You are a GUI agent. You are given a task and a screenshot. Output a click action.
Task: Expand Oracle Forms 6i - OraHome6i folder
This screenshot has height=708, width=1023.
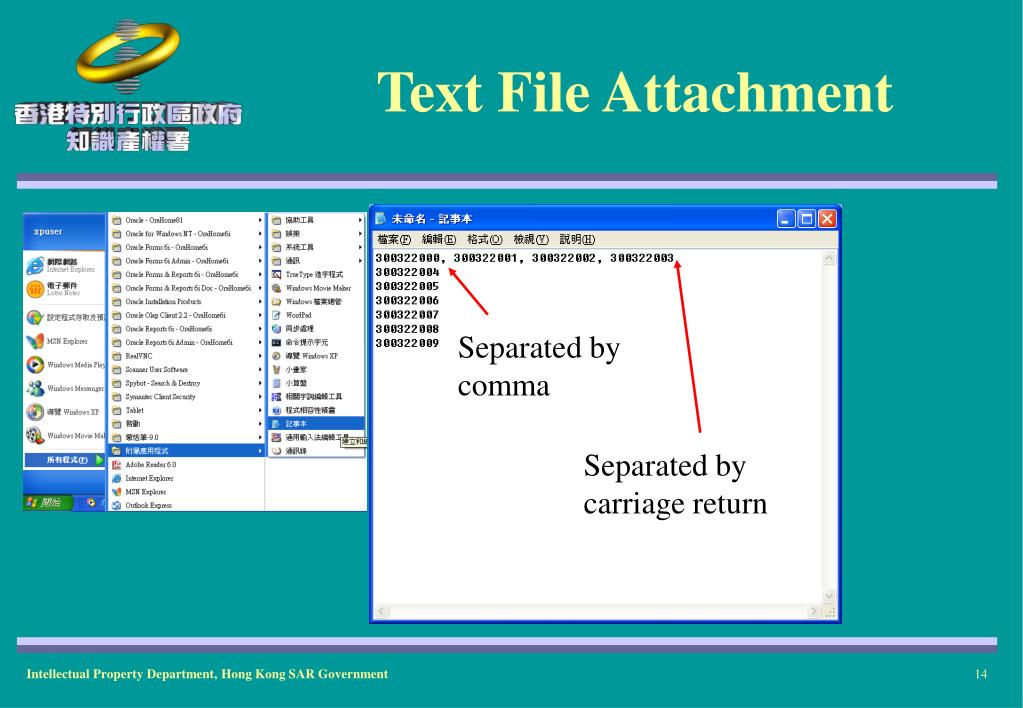point(187,247)
